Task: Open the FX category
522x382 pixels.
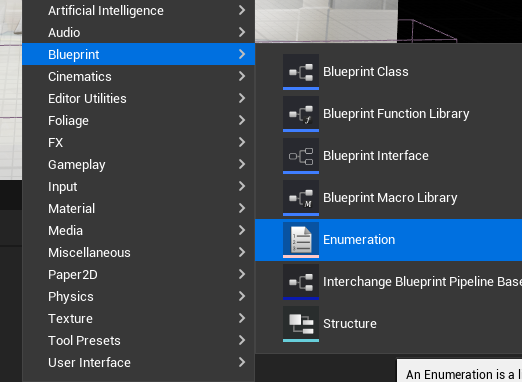Action: coord(138,142)
